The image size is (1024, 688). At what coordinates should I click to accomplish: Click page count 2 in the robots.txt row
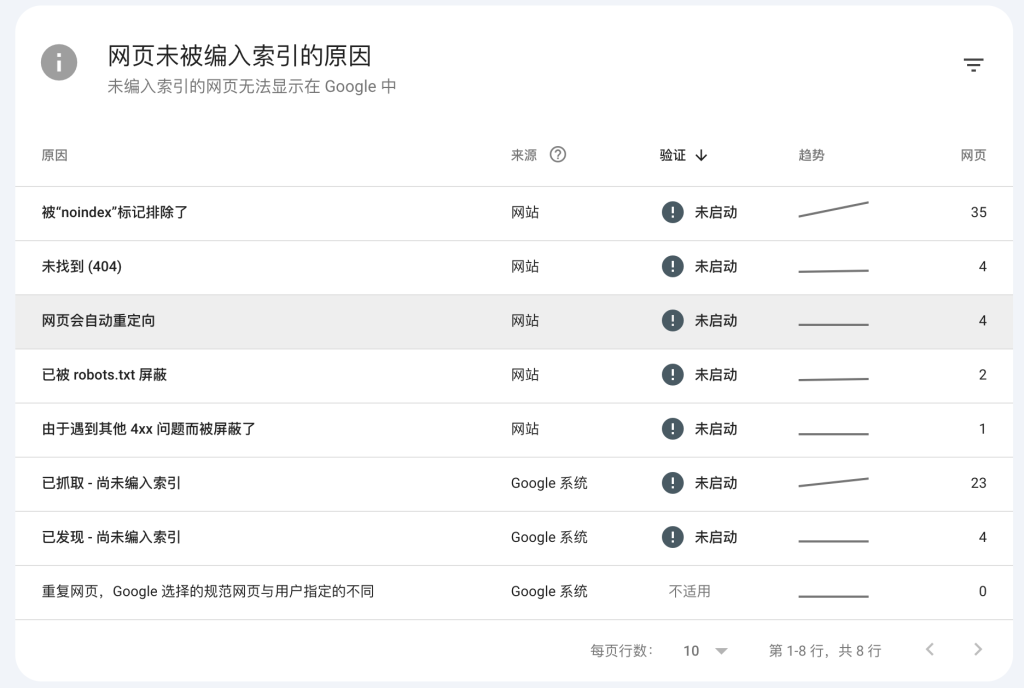click(x=982, y=375)
